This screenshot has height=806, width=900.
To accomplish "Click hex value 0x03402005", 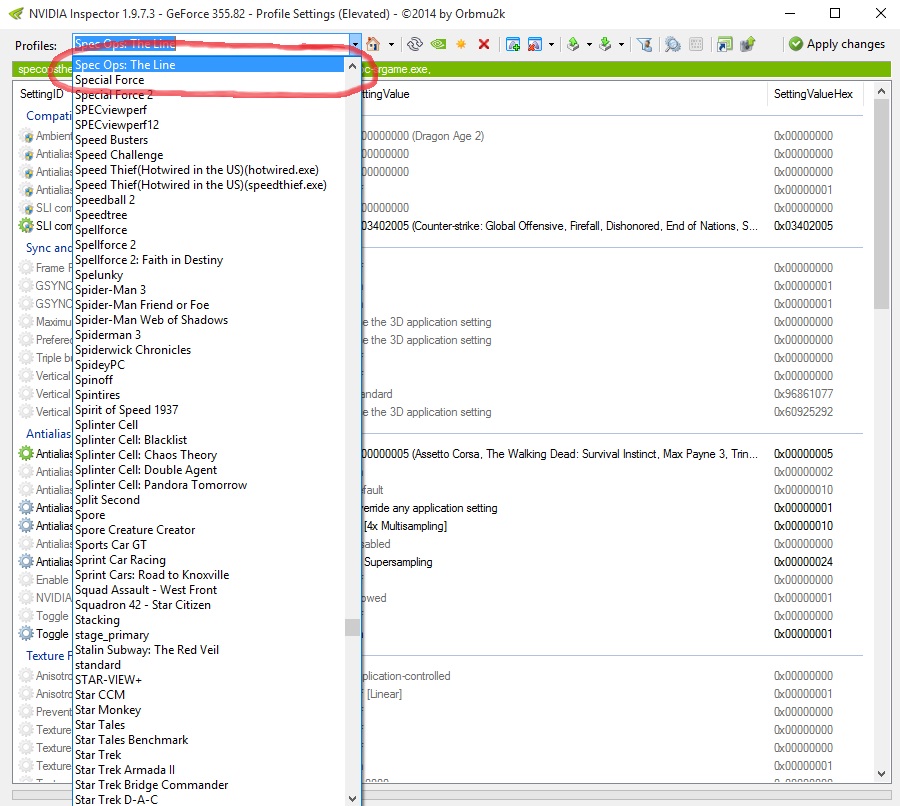I will (803, 226).
